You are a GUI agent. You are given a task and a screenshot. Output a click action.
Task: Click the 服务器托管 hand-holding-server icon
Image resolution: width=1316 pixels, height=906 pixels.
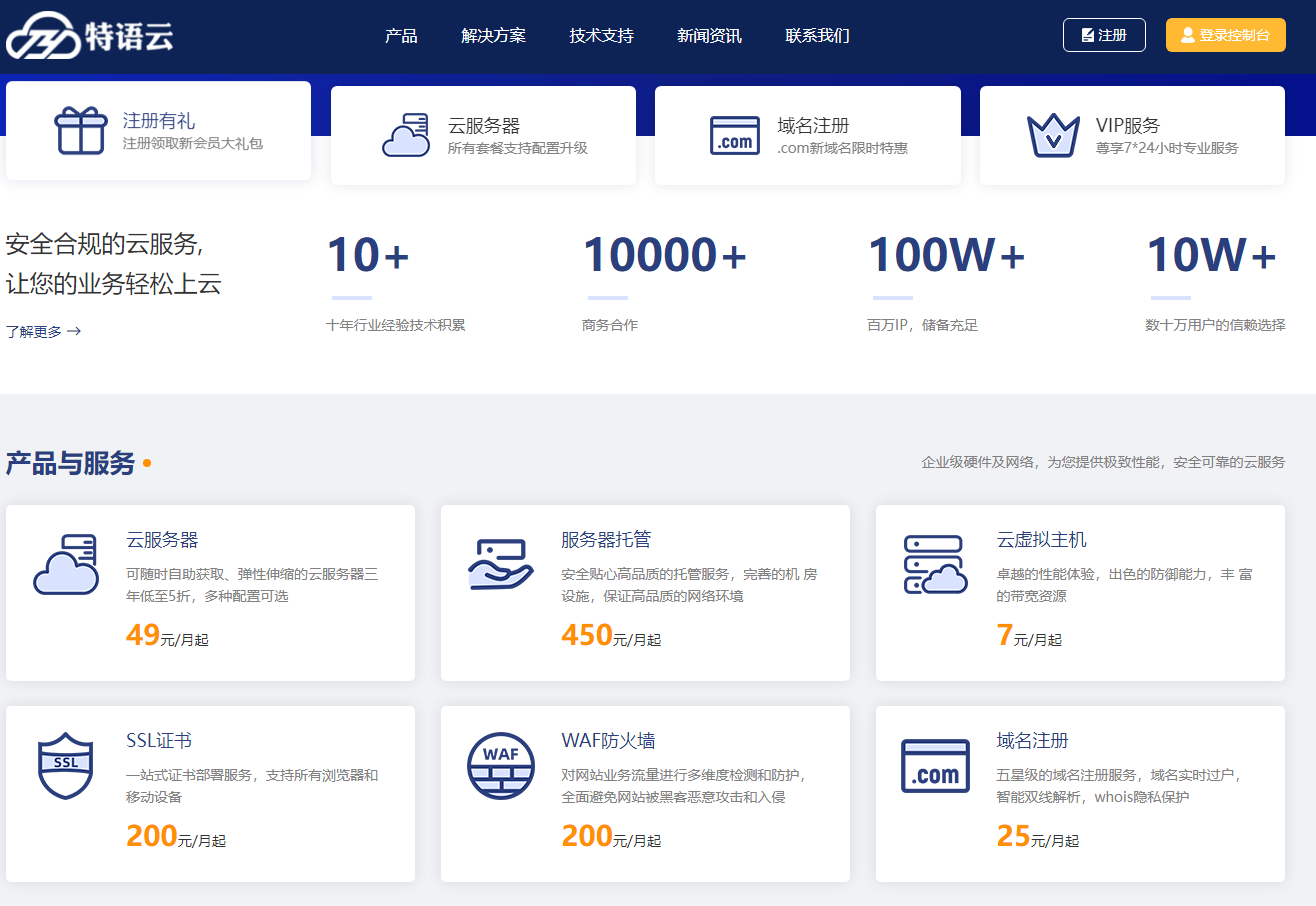coord(500,565)
